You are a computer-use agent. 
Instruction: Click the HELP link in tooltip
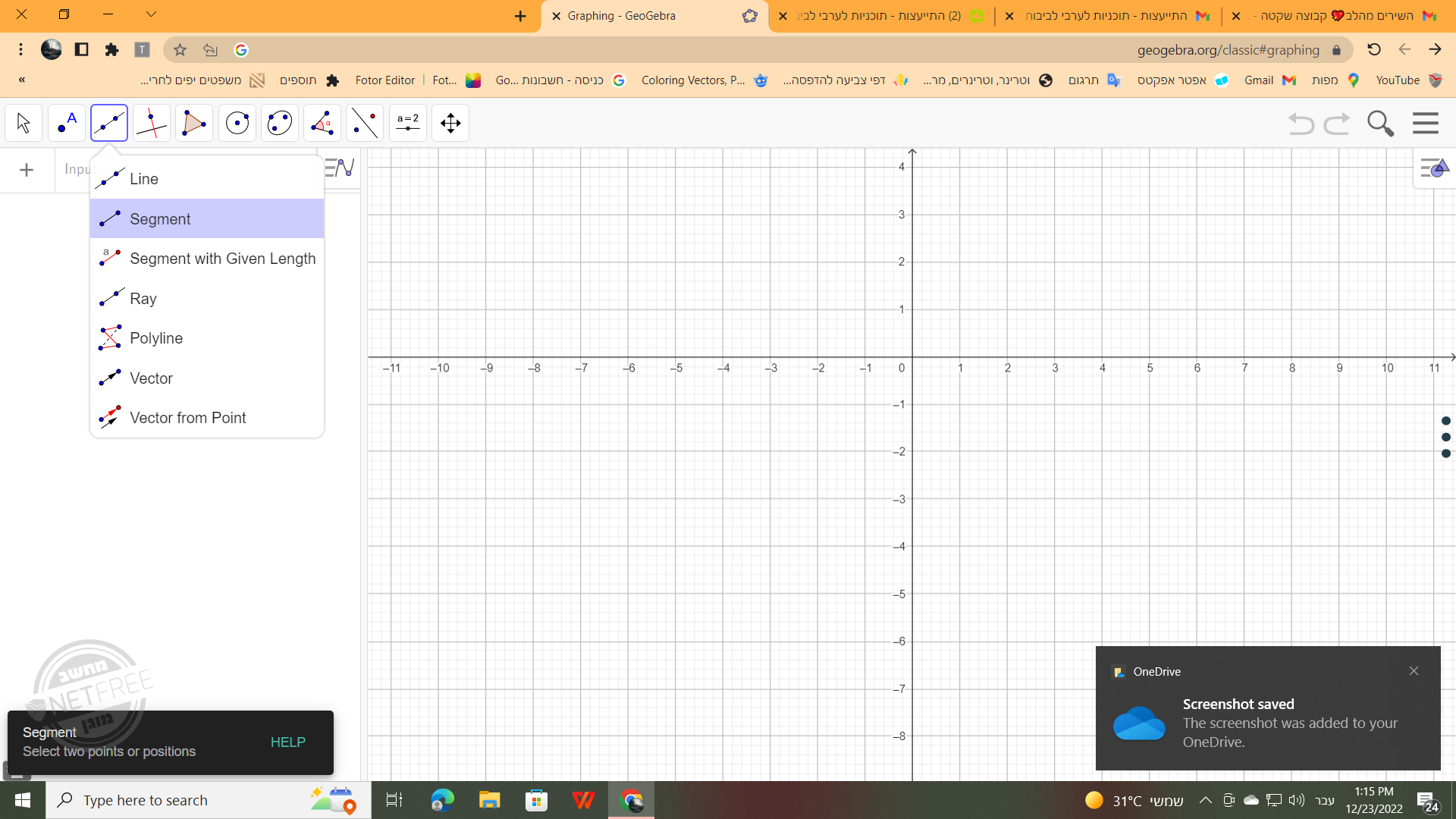point(288,742)
